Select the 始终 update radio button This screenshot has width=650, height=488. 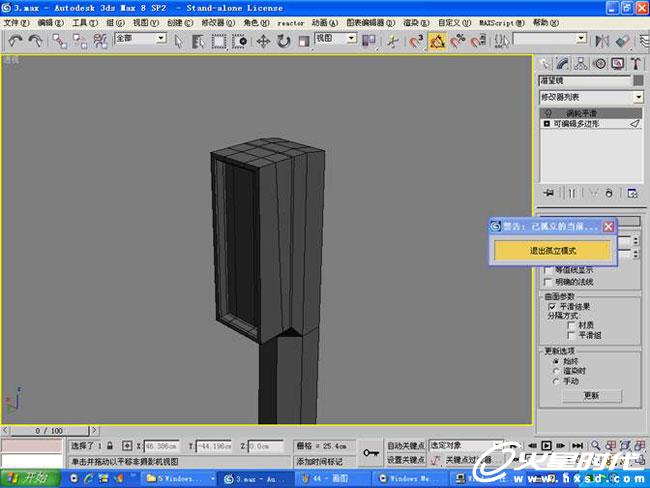pos(556,361)
